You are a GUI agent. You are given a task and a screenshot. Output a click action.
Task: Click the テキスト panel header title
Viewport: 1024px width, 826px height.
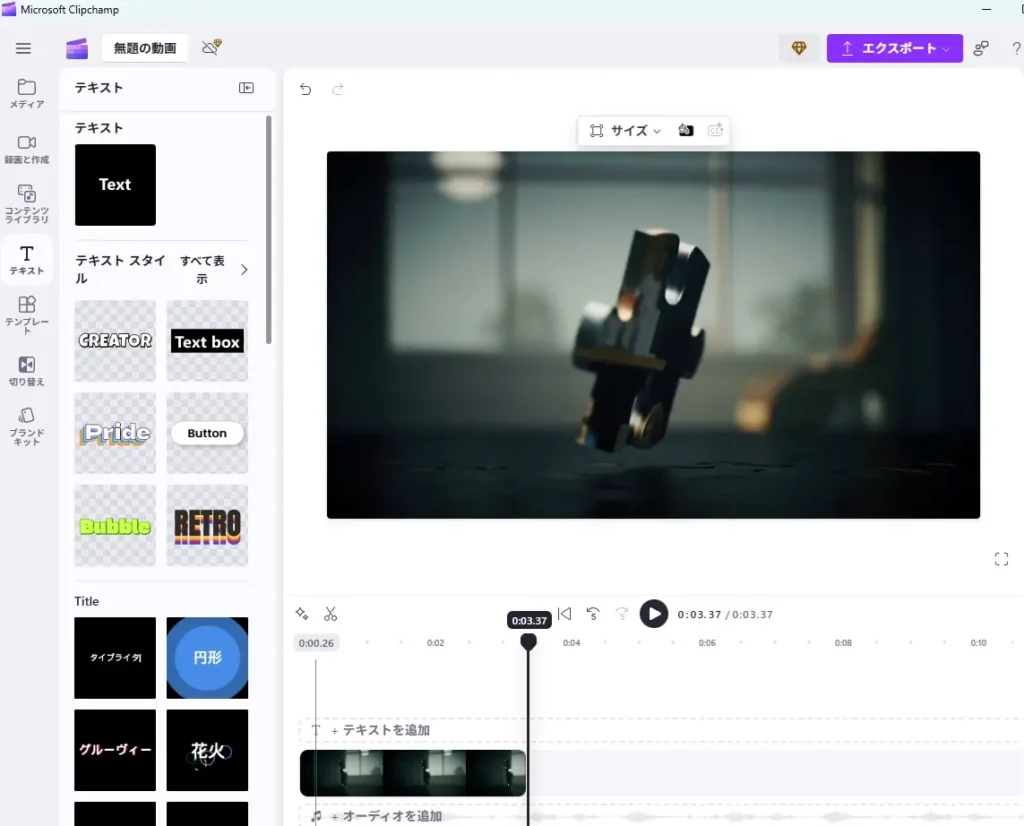(x=99, y=87)
